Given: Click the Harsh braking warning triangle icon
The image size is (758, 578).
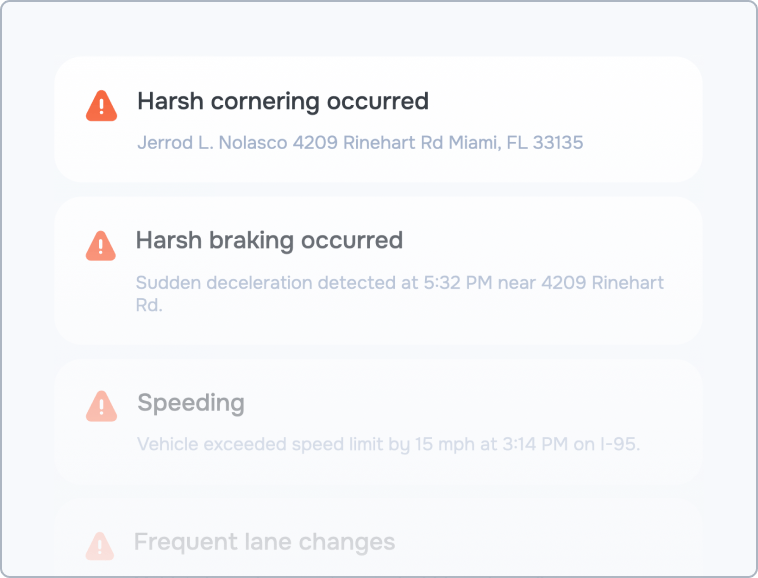Looking at the screenshot, I should 101,245.
